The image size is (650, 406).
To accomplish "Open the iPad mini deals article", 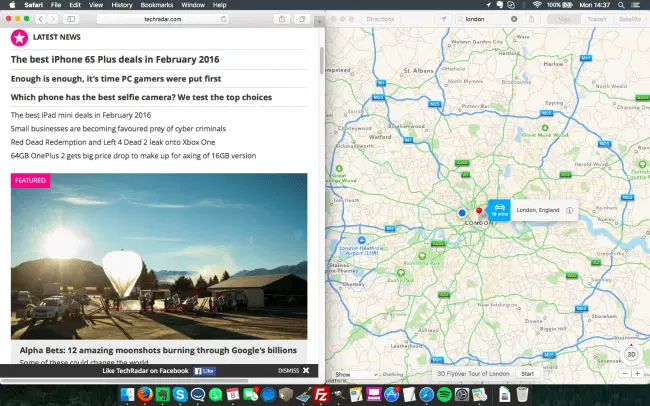I will point(81,115).
